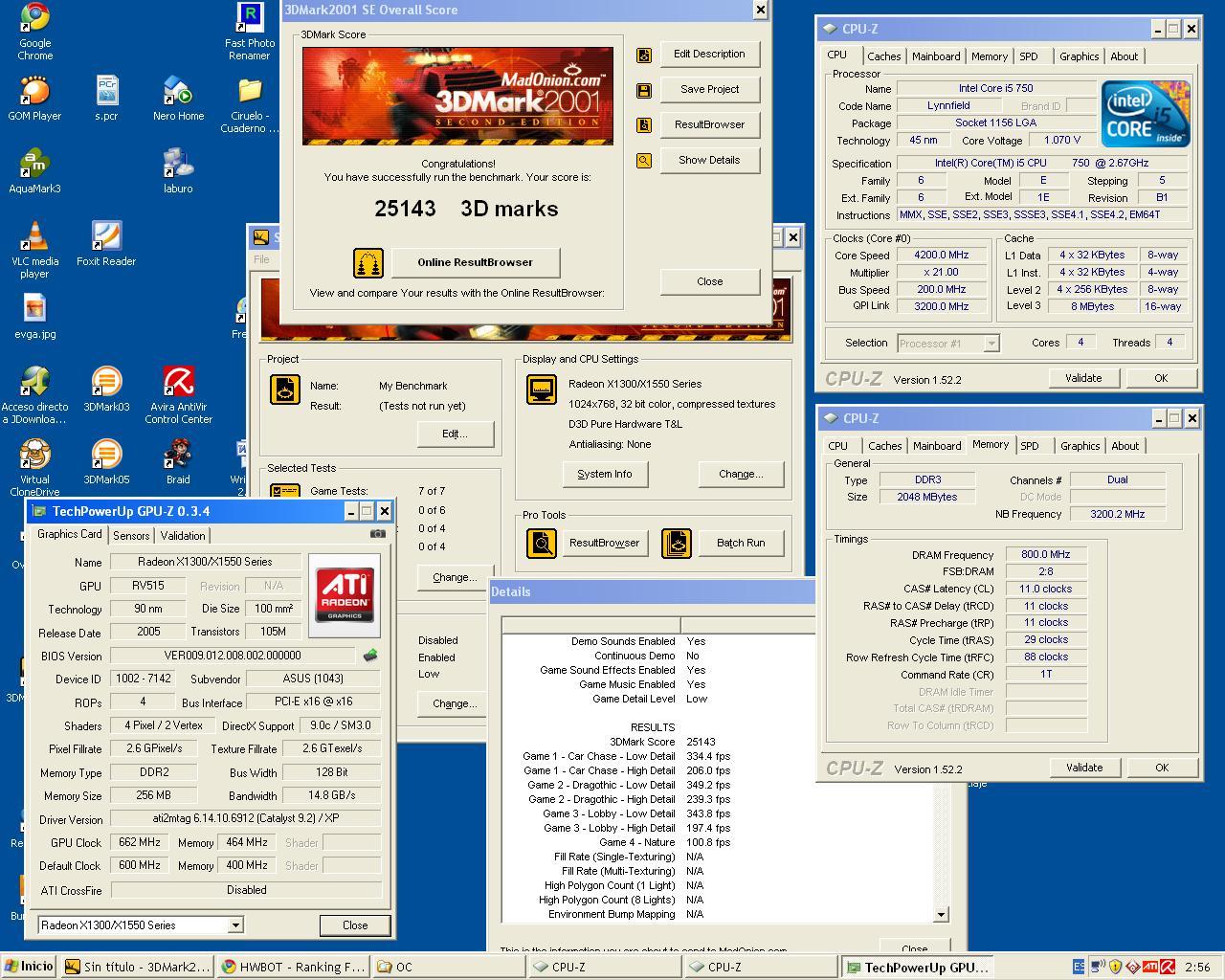The image size is (1225, 980).
Task: Open the GPU-Z graphics card dropdown
Action: 234,925
